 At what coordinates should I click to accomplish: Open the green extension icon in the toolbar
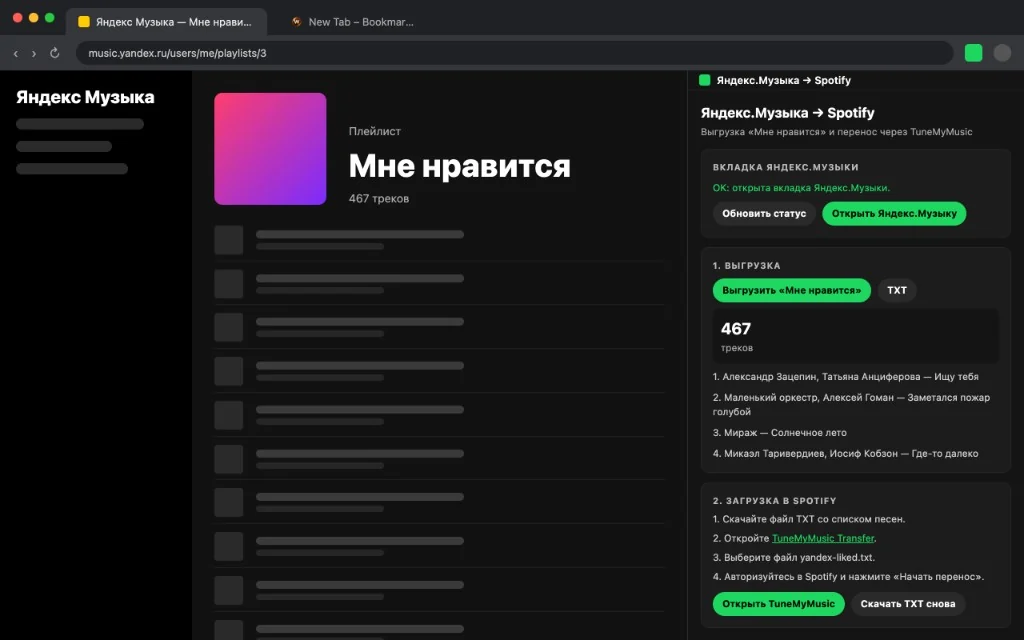pyautogui.click(x=973, y=53)
